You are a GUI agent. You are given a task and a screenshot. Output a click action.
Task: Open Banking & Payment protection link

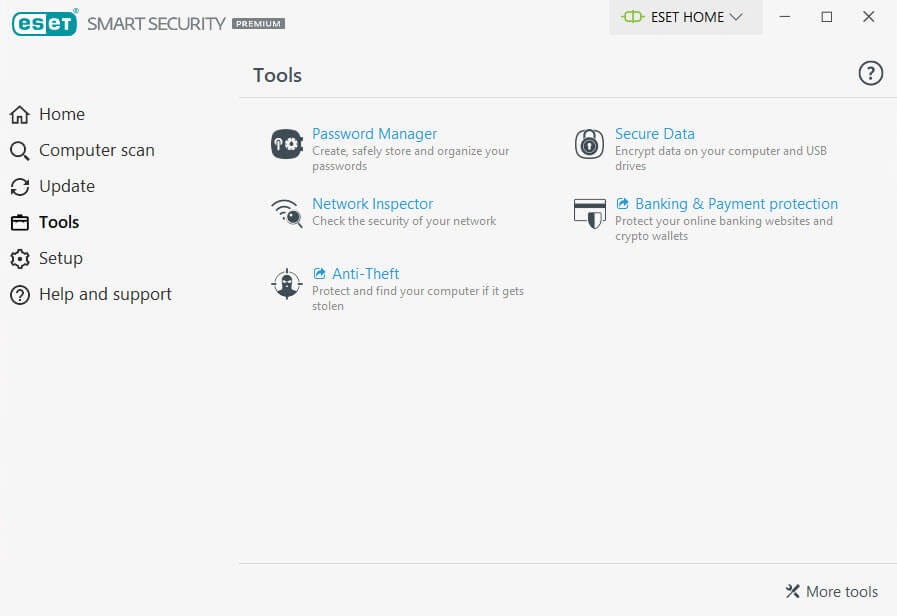pyautogui.click(x=736, y=204)
